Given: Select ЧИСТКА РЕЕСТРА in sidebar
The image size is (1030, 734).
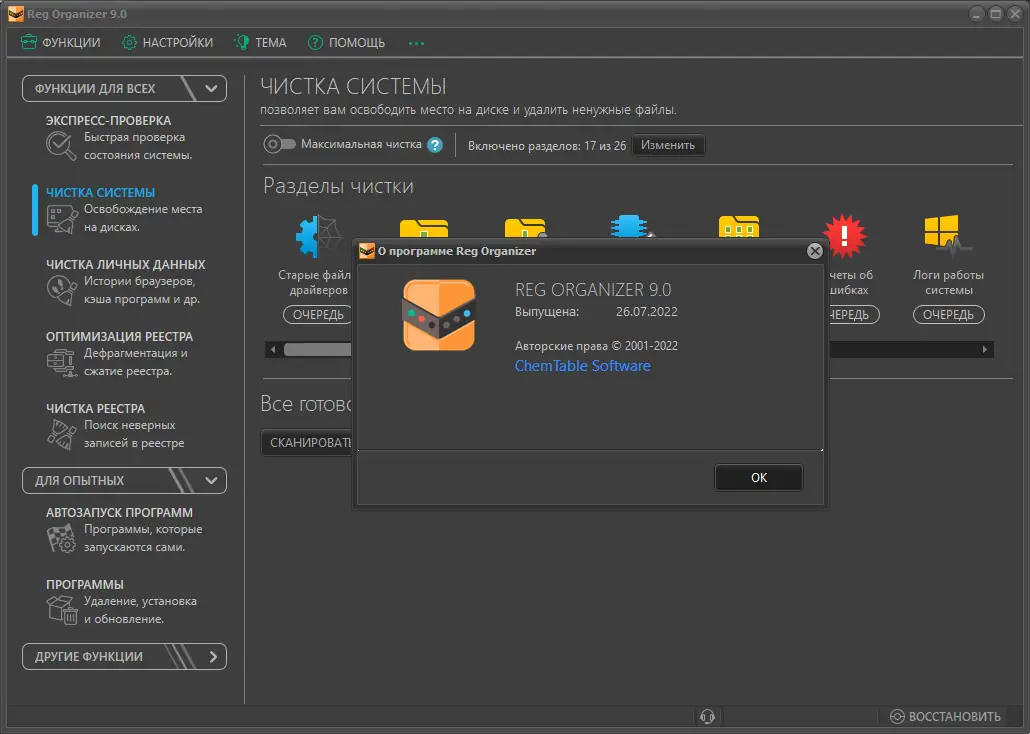Looking at the screenshot, I should [x=95, y=409].
